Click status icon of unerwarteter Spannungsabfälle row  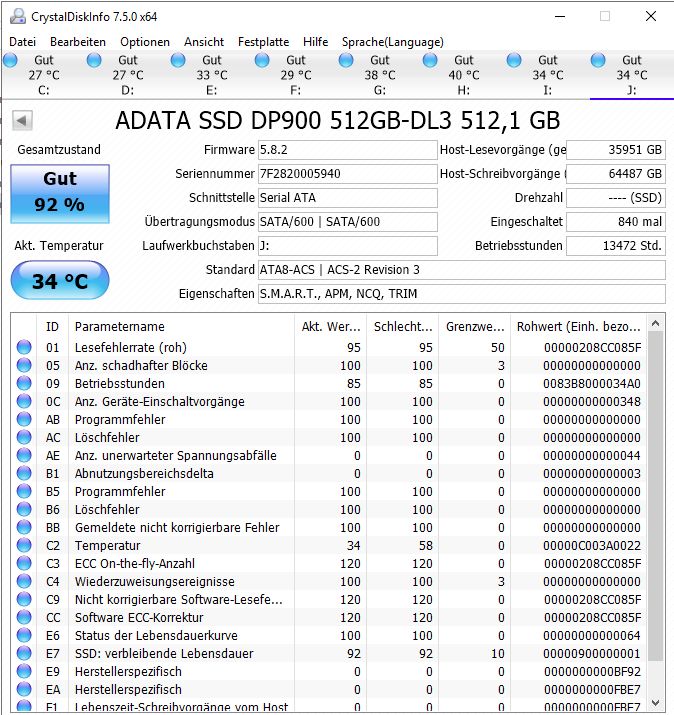click(x=24, y=455)
